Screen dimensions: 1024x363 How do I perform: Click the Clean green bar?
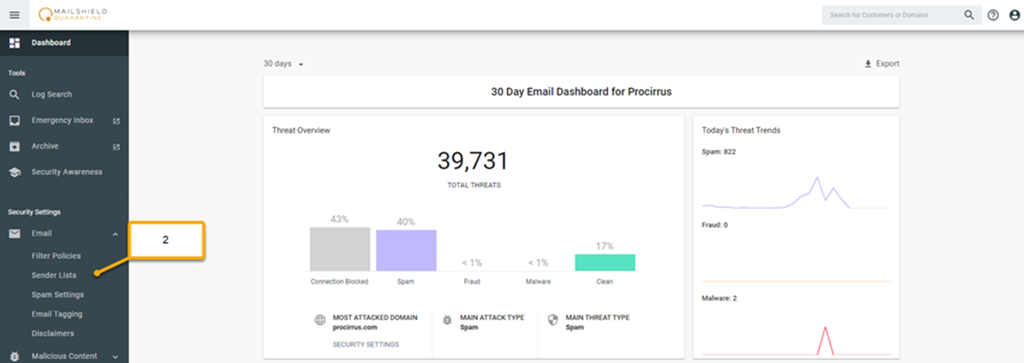(605, 262)
